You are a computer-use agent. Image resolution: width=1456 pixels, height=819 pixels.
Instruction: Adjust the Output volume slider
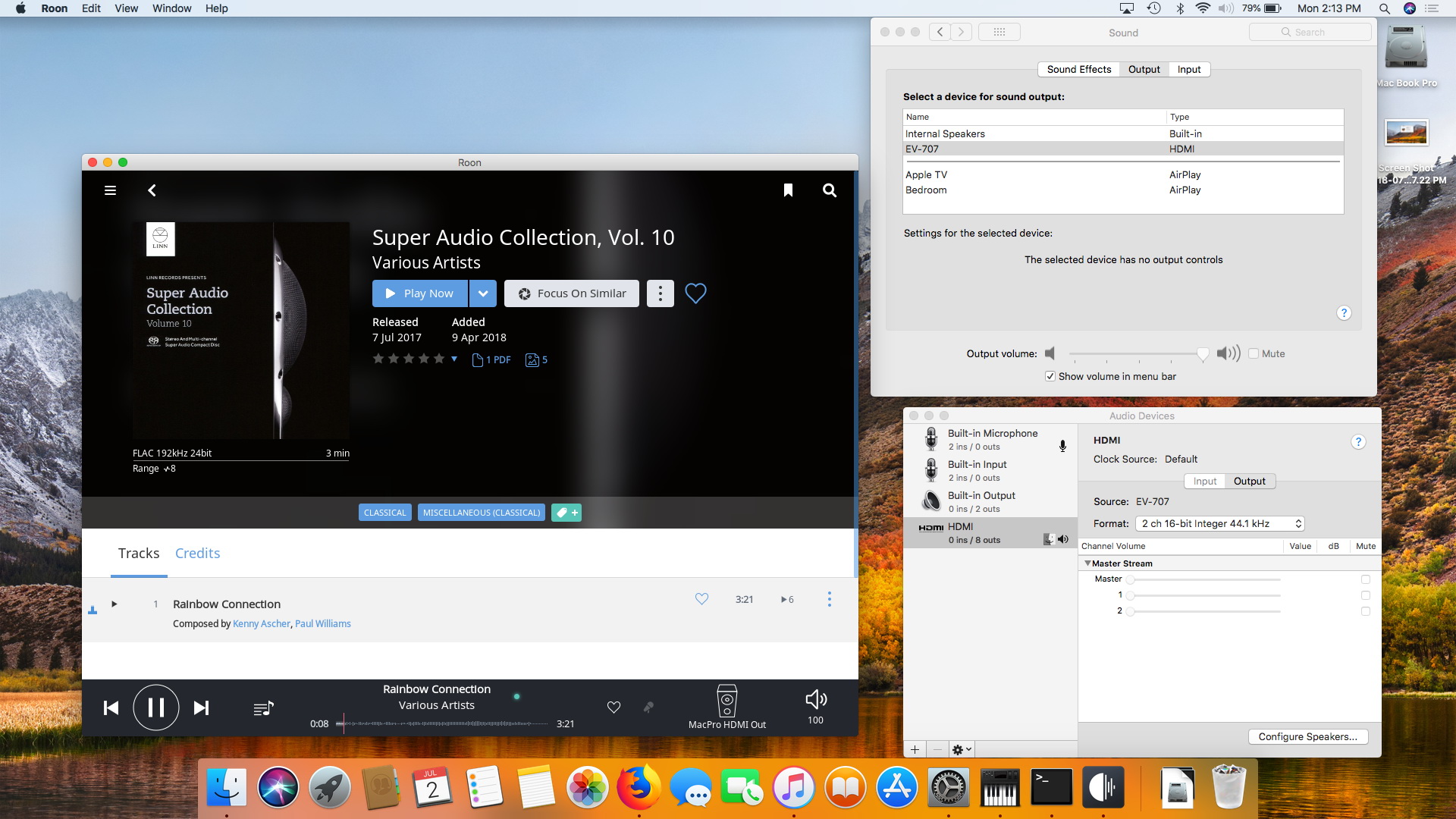click(x=1136, y=353)
